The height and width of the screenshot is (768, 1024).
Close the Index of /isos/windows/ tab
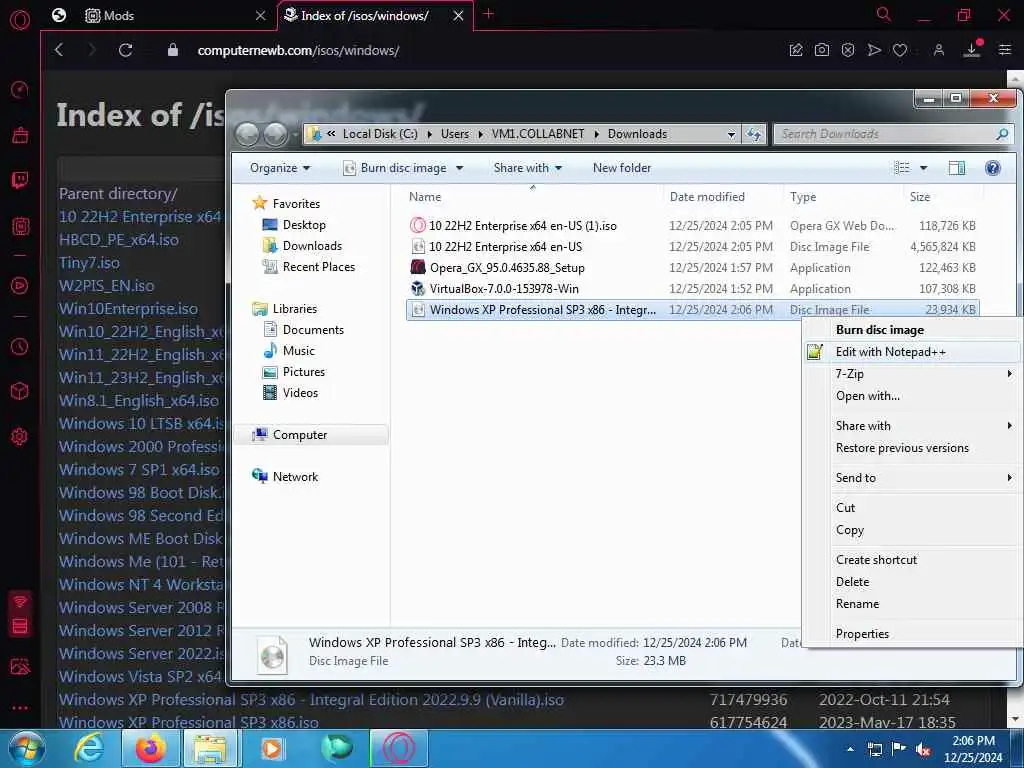458,16
